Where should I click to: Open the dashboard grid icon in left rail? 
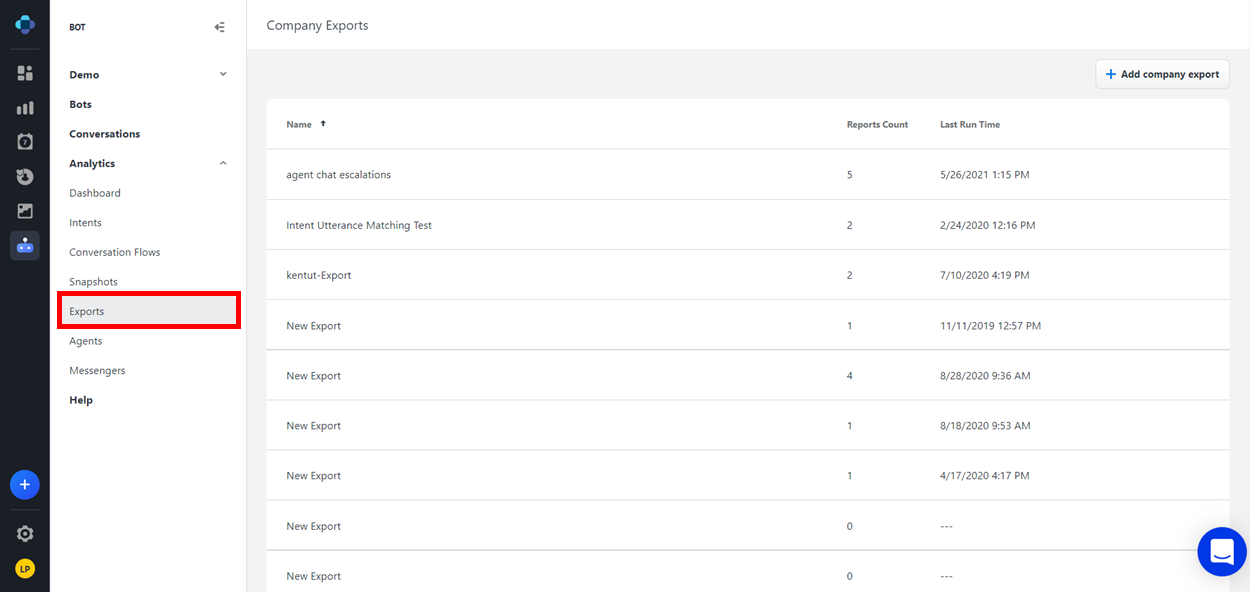[x=25, y=73]
